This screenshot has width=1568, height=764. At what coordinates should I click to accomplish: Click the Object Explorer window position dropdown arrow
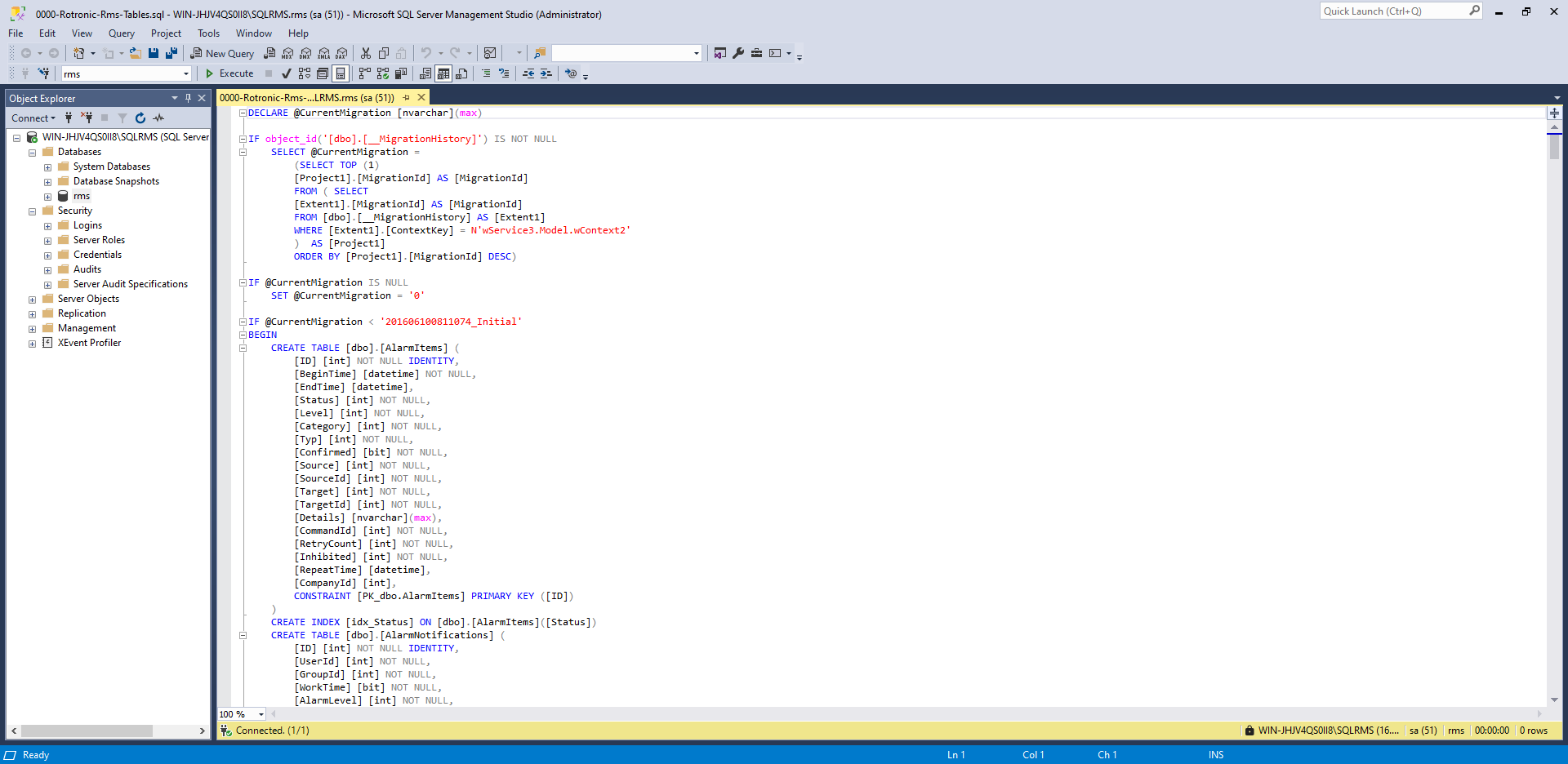[x=174, y=98]
